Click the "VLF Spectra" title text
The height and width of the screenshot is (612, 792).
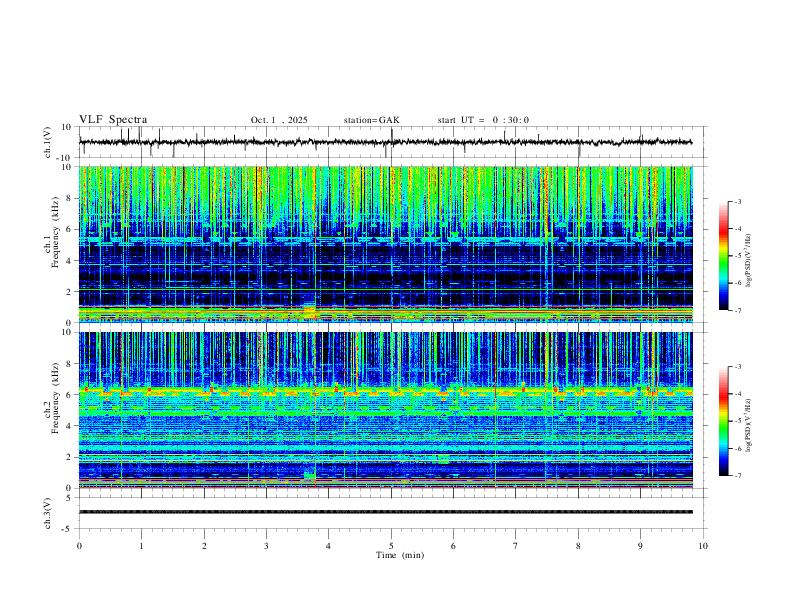coord(113,119)
